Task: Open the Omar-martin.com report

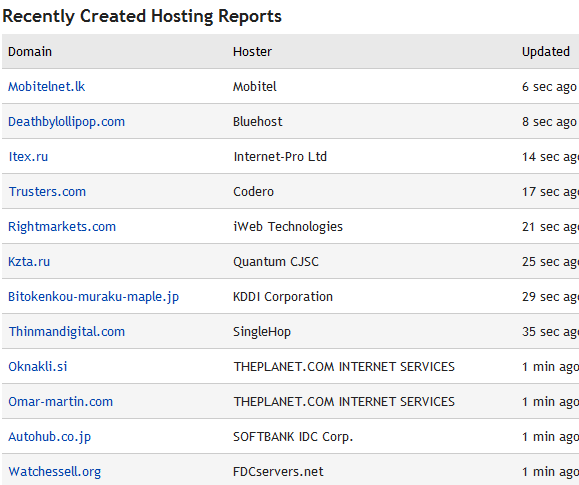Action: point(61,402)
